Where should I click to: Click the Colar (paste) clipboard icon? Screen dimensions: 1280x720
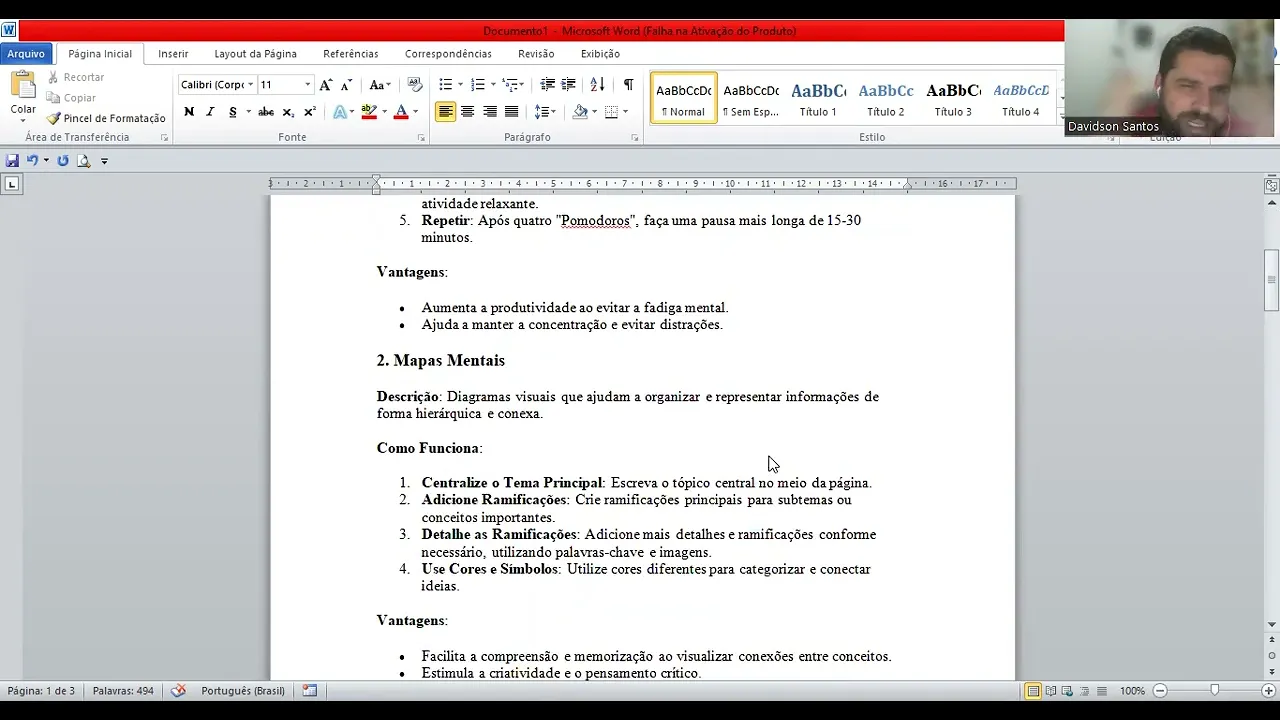[x=22, y=85]
